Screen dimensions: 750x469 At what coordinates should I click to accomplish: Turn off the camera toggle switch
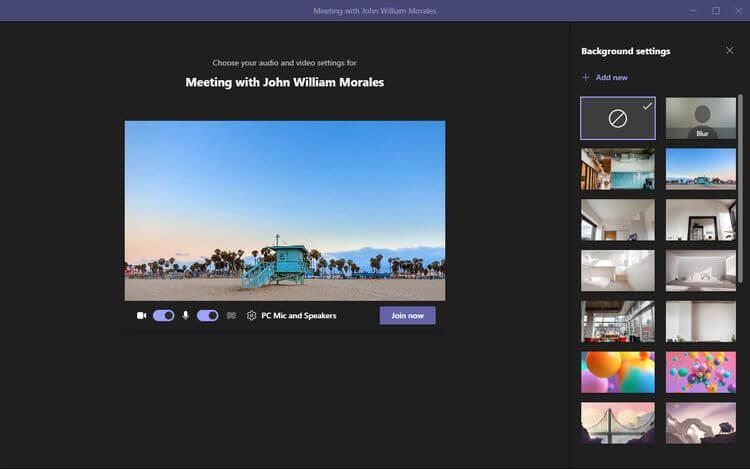[x=164, y=316]
